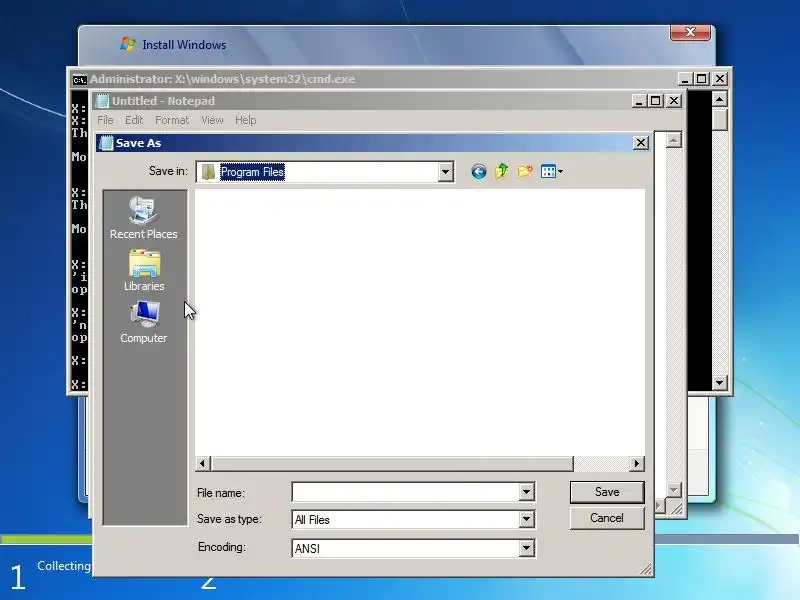
Task: Open the View menu icon dropdown
Action: (552, 171)
